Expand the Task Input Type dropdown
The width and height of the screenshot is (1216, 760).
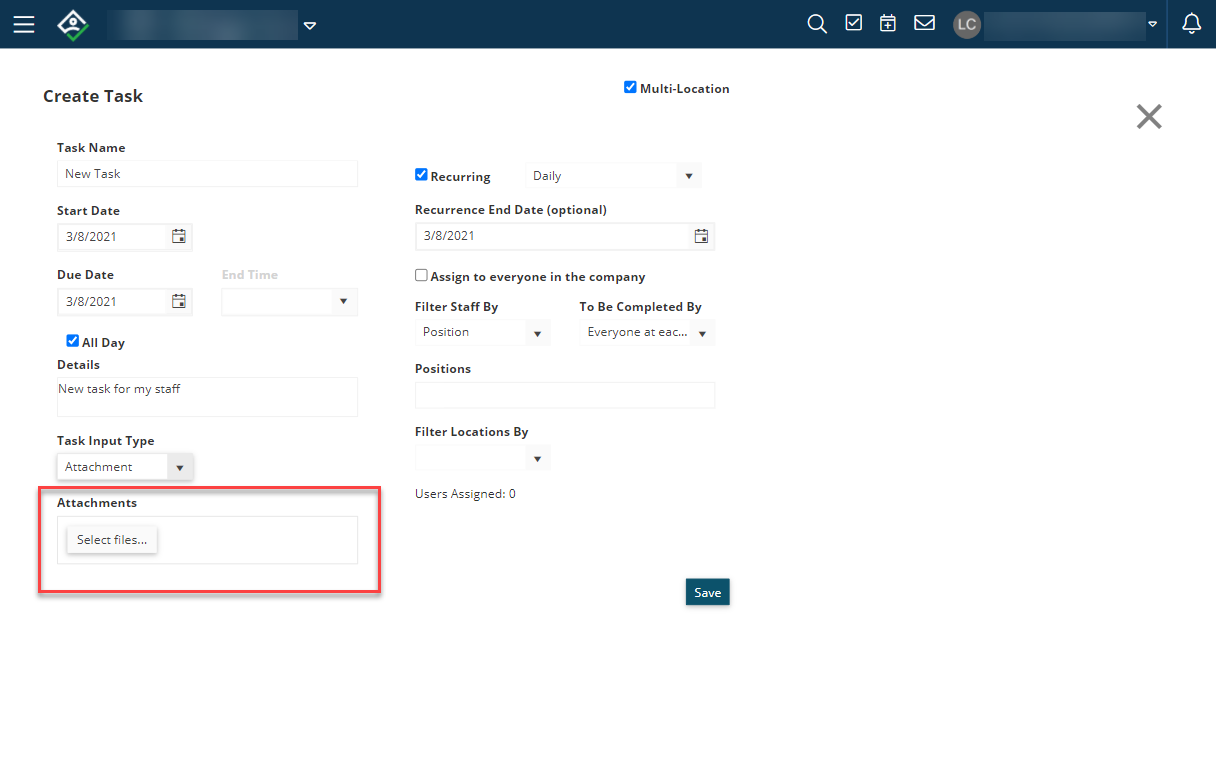180,466
